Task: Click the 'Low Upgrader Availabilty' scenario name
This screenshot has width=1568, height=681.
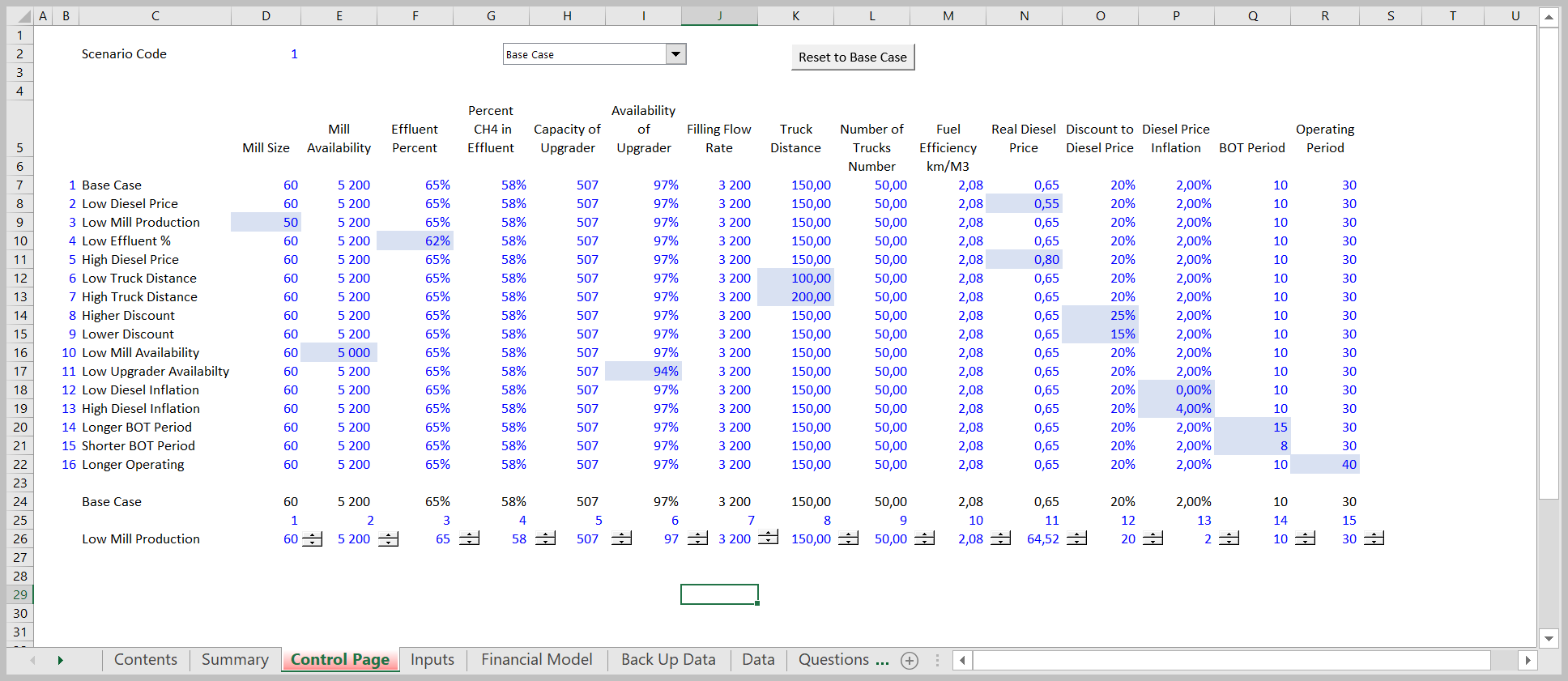Action: click(156, 371)
